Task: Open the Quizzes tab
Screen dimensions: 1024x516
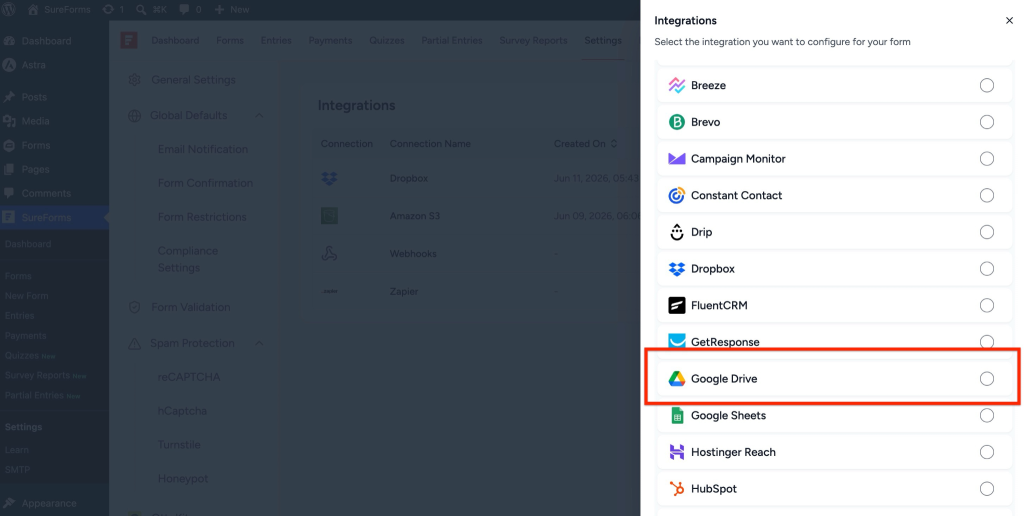Action: [387, 40]
